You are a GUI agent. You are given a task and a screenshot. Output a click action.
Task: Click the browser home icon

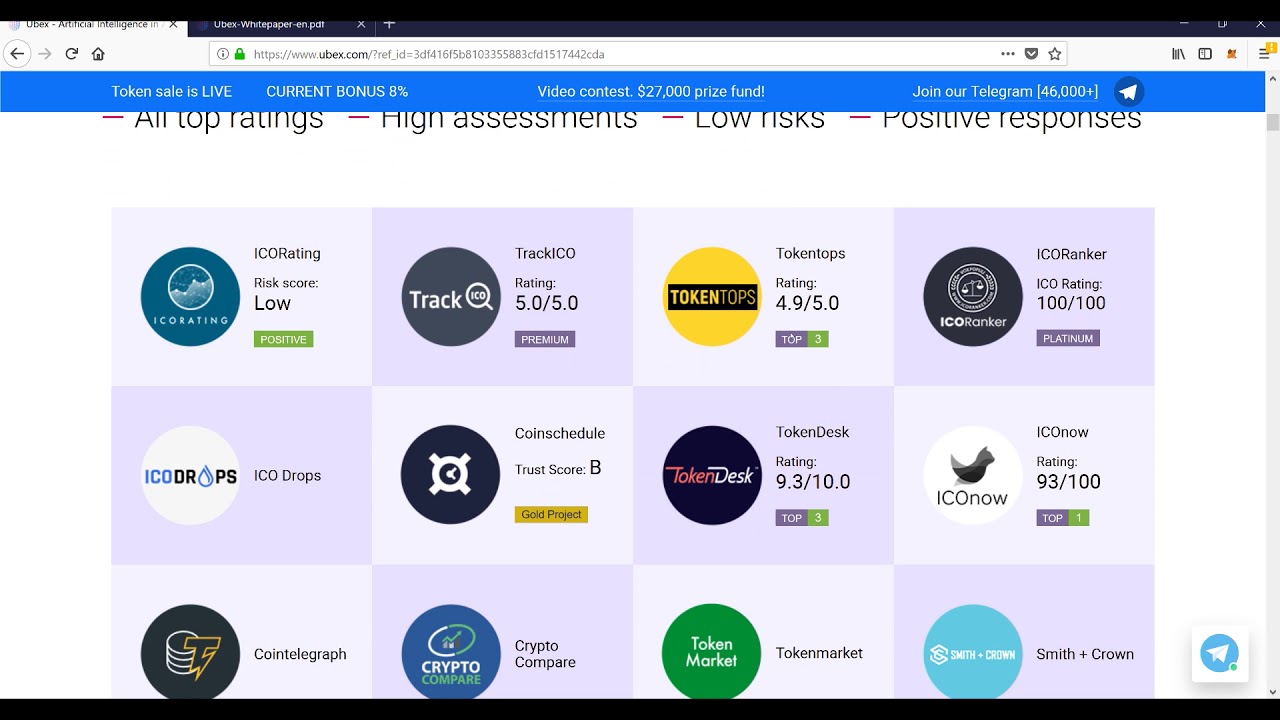[x=98, y=54]
